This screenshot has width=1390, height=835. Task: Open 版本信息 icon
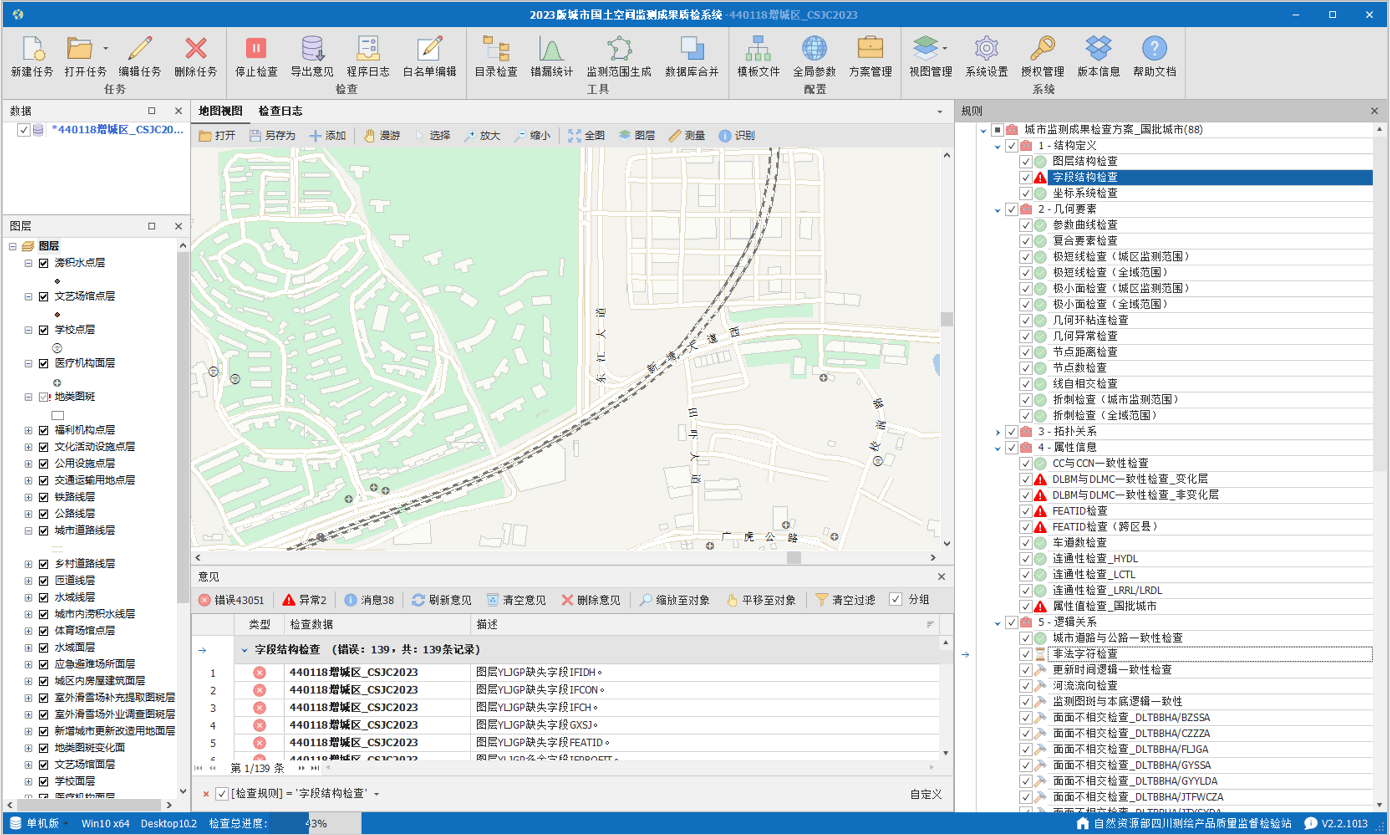(1099, 48)
